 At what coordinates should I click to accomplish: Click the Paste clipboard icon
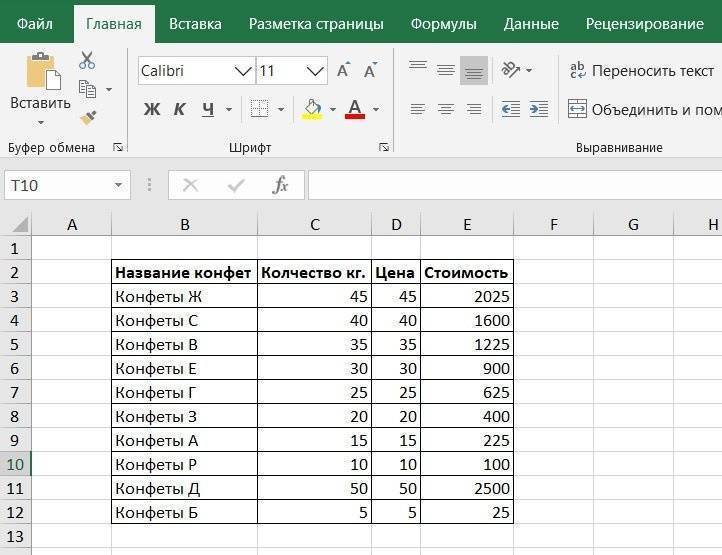coord(41,73)
